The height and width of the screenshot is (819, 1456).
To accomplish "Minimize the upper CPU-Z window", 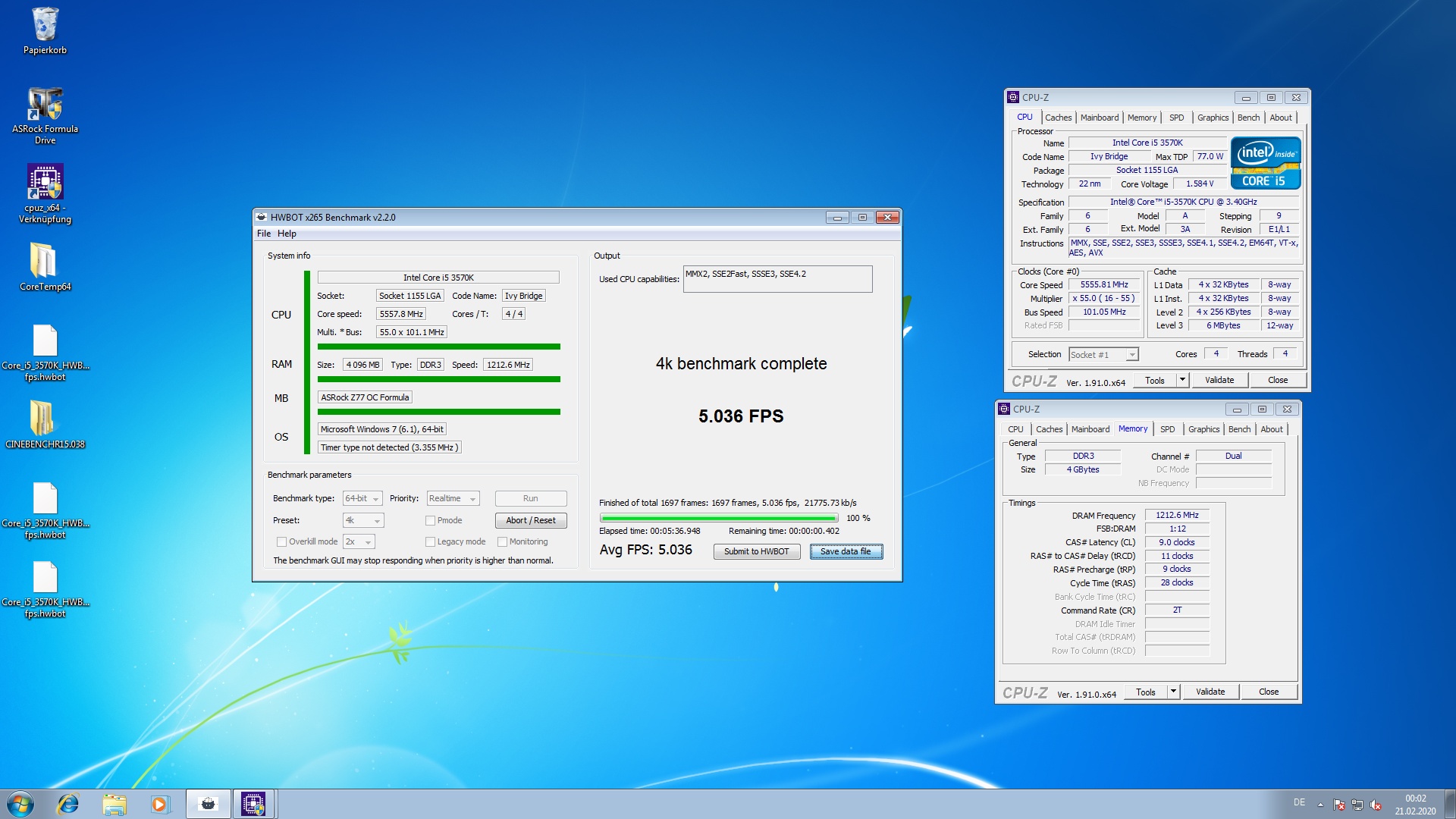I will 1246,98.
